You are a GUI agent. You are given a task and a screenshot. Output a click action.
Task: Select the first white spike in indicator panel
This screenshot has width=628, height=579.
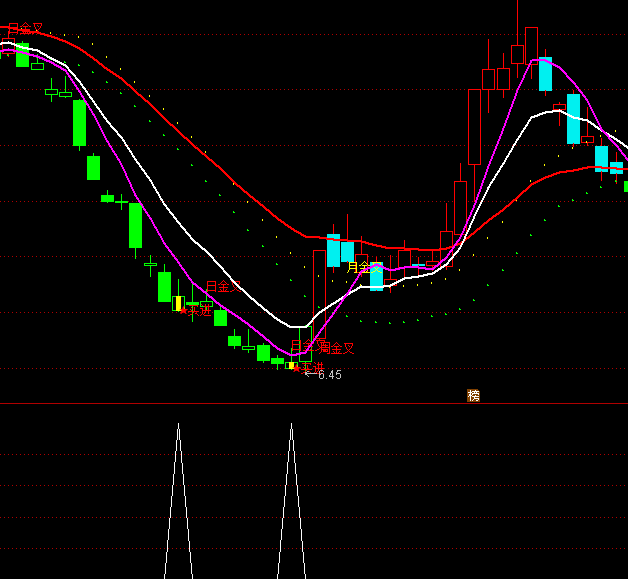178,500
